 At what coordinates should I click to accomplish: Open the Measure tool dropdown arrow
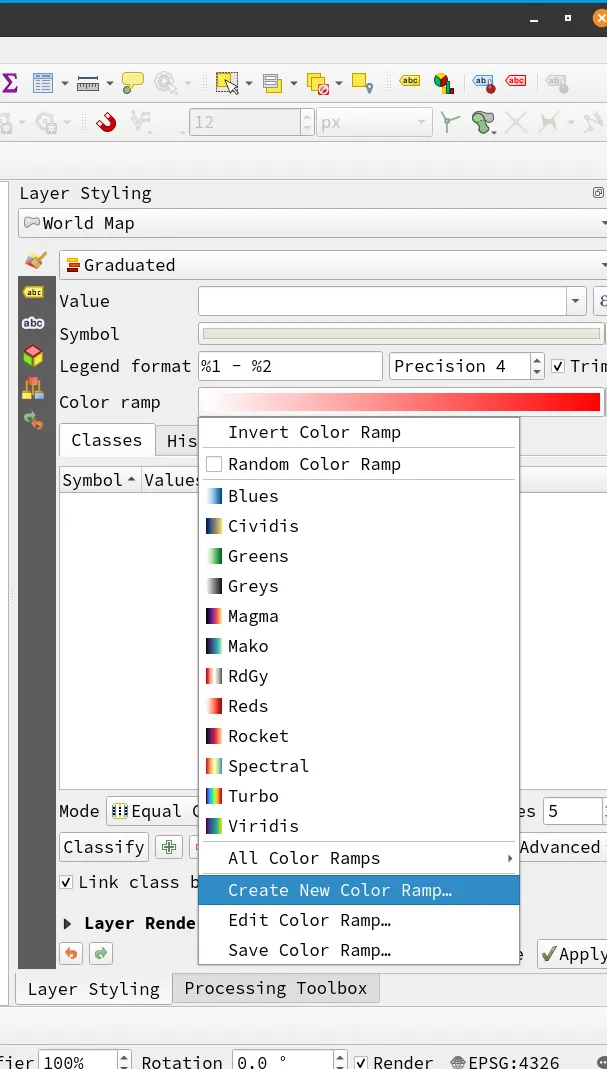[x=110, y=83]
